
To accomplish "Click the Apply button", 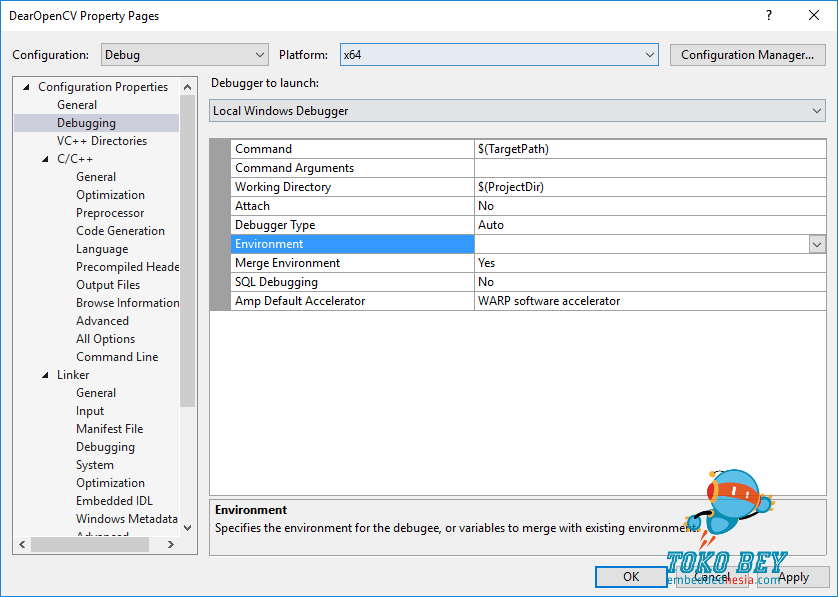I will click(x=793, y=577).
